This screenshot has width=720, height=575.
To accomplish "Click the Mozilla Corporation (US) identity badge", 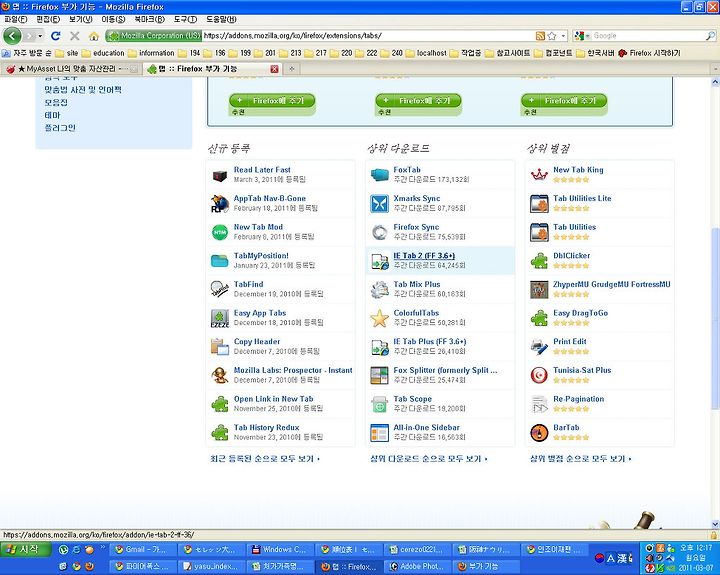I will point(154,36).
